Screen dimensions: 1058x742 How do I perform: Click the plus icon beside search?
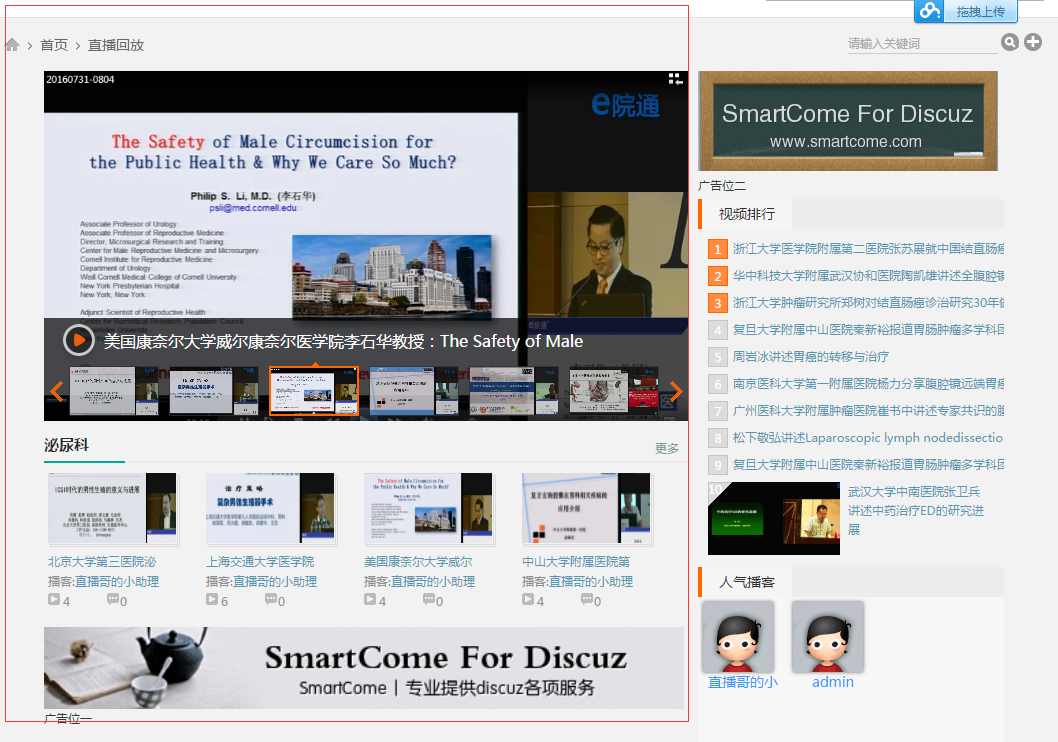pyautogui.click(x=1033, y=42)
